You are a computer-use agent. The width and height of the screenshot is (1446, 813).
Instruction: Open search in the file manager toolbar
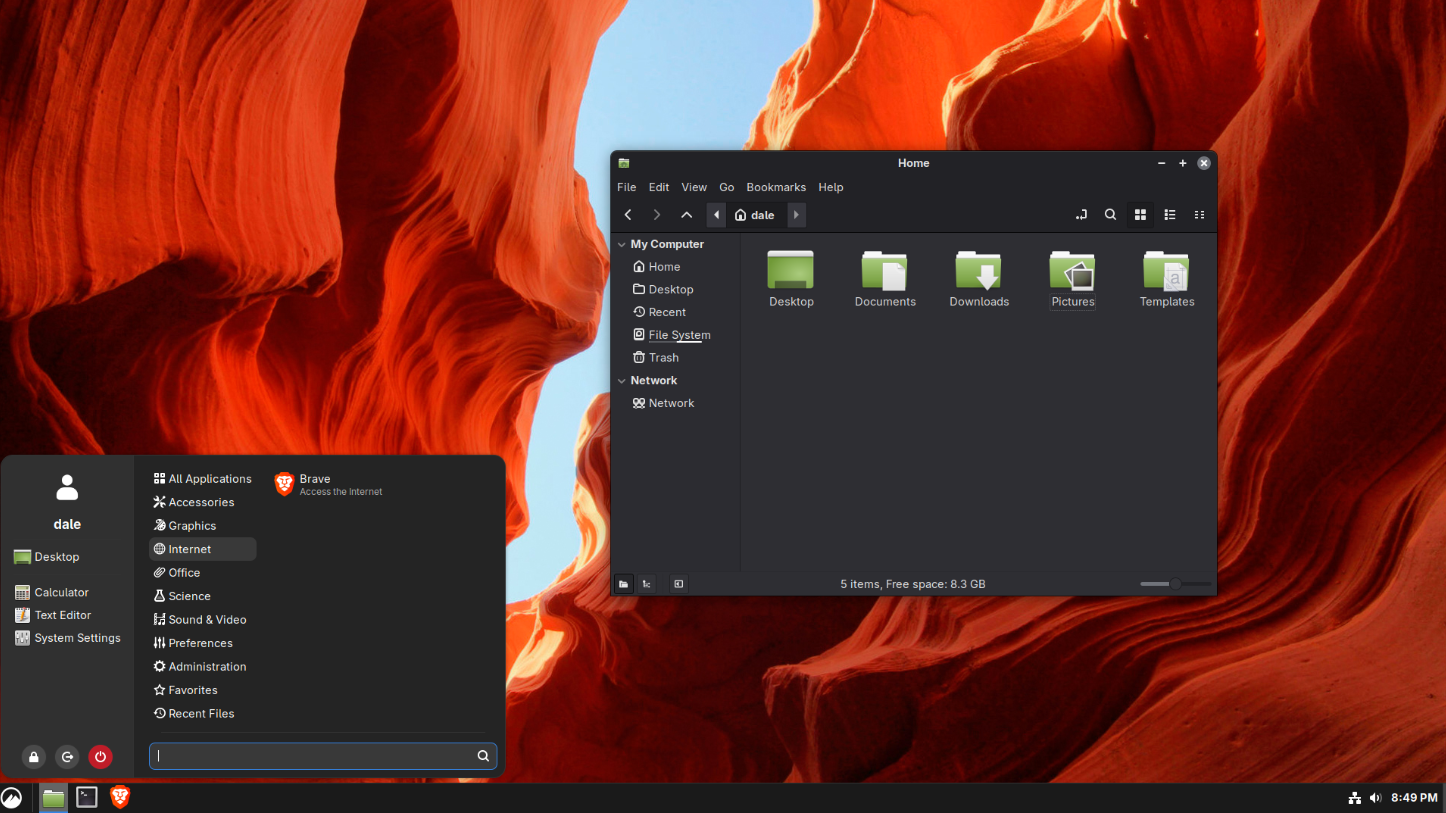[1110, 215]
